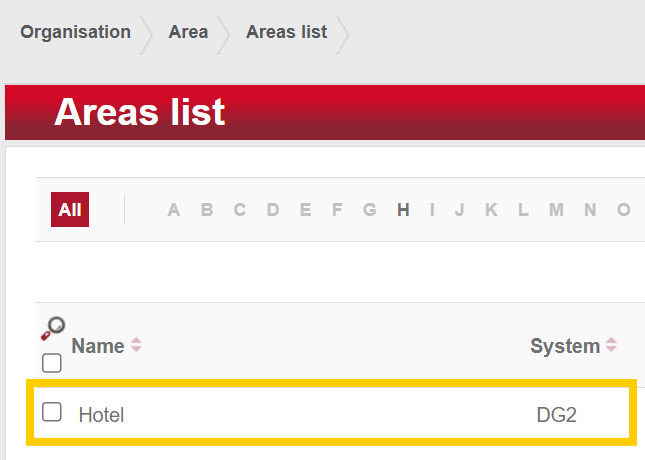Open the Hotel area entry

[101, 414]
